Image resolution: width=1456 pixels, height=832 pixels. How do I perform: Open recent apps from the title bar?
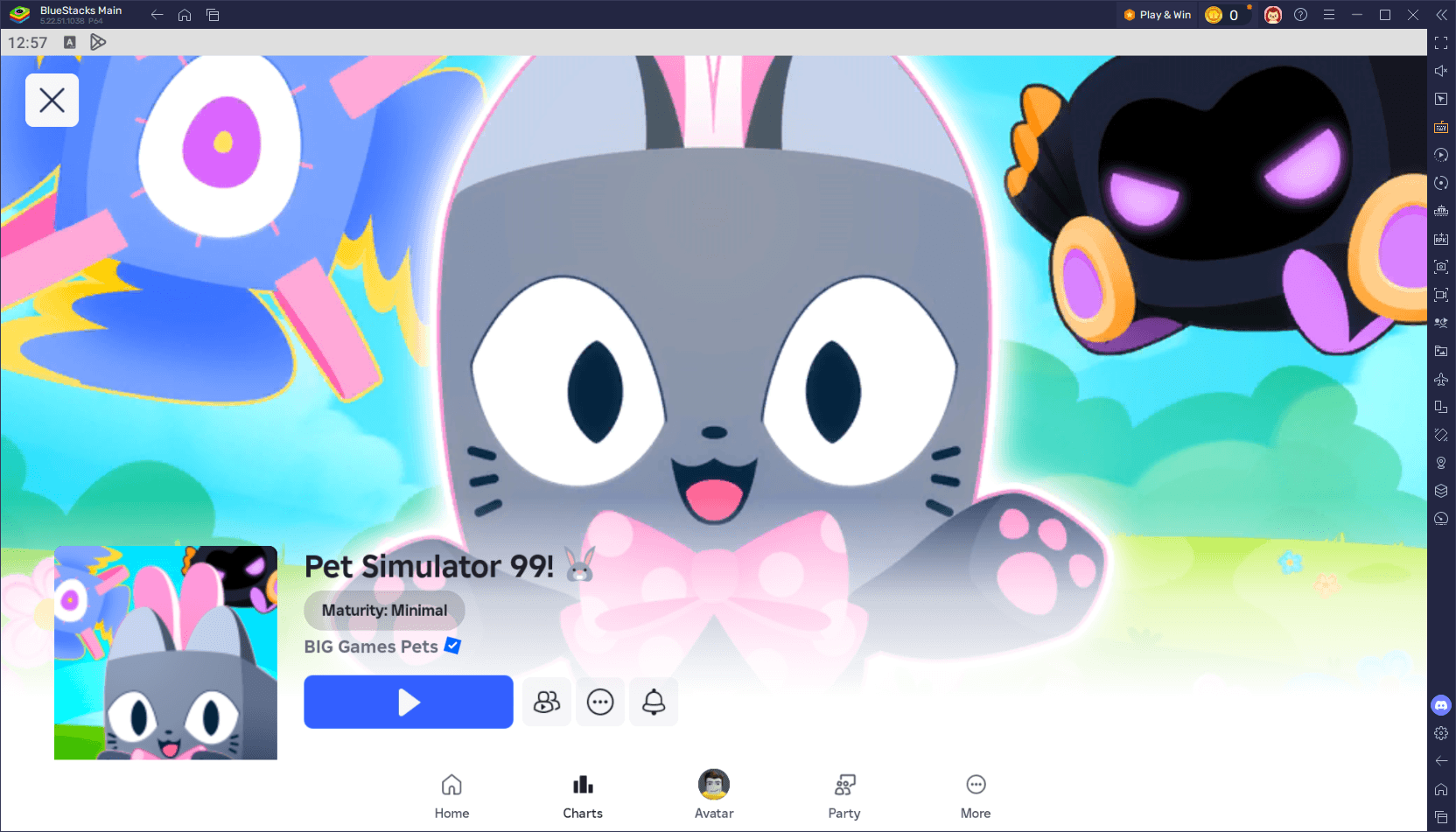point(213,15)
